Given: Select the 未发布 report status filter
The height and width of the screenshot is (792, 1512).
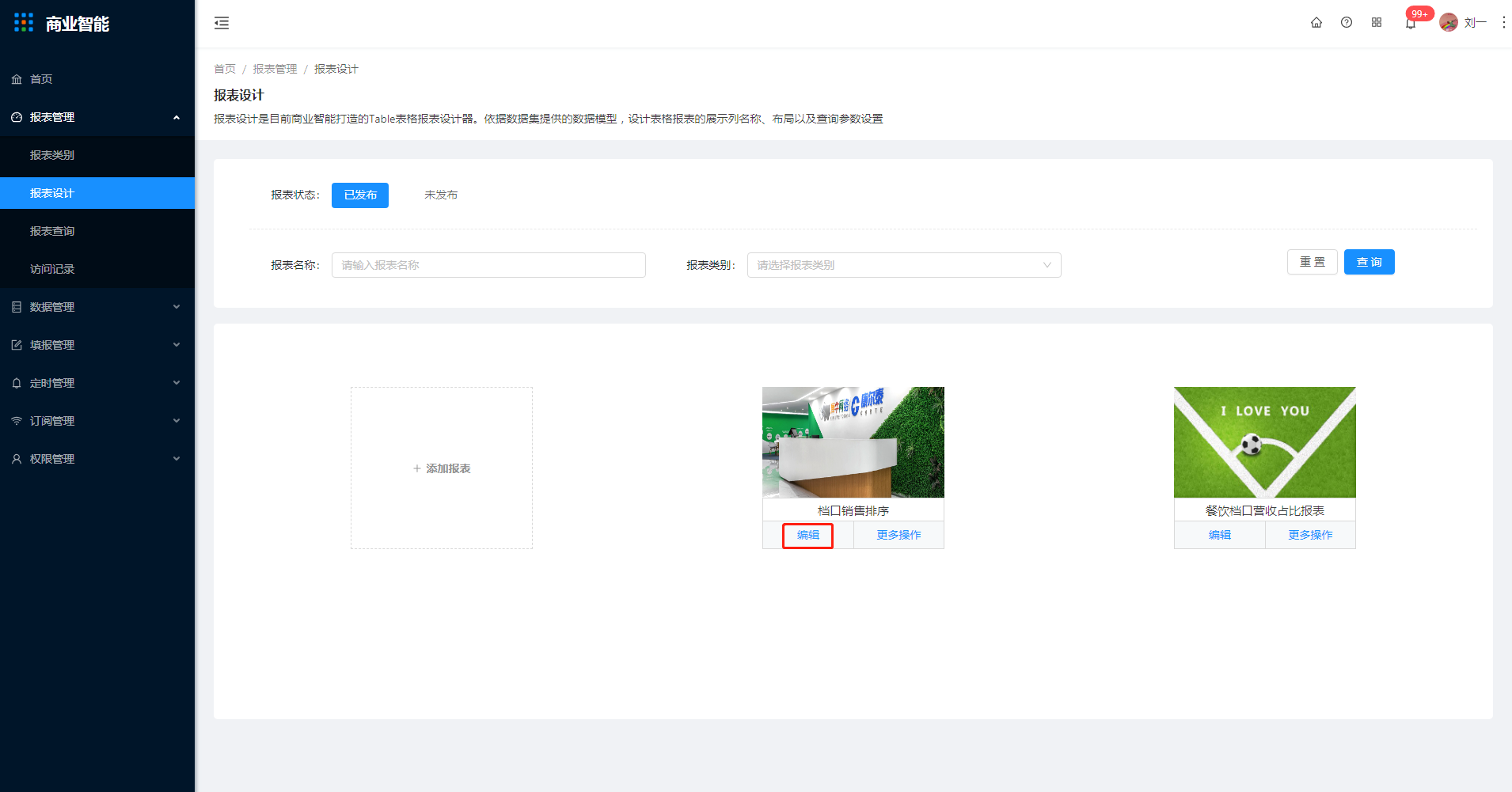Looking at the screenshot, I should 441,195.
